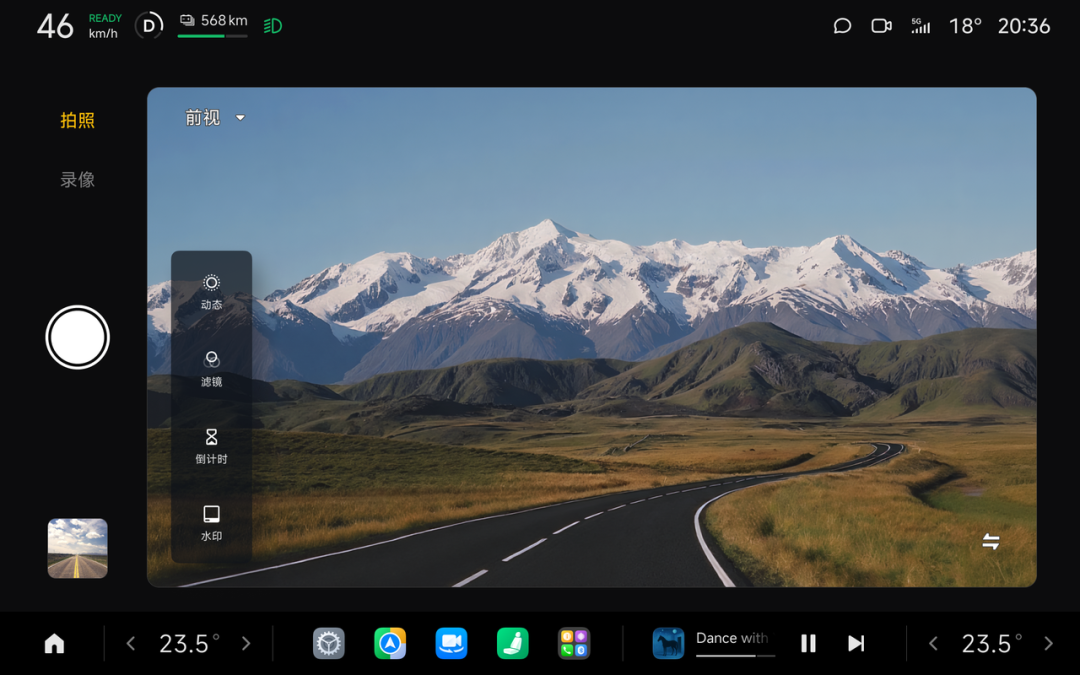The image size is (1080, 675).
Task: Tap the camera swap arrows icon
Action: (x=990, y=541)
